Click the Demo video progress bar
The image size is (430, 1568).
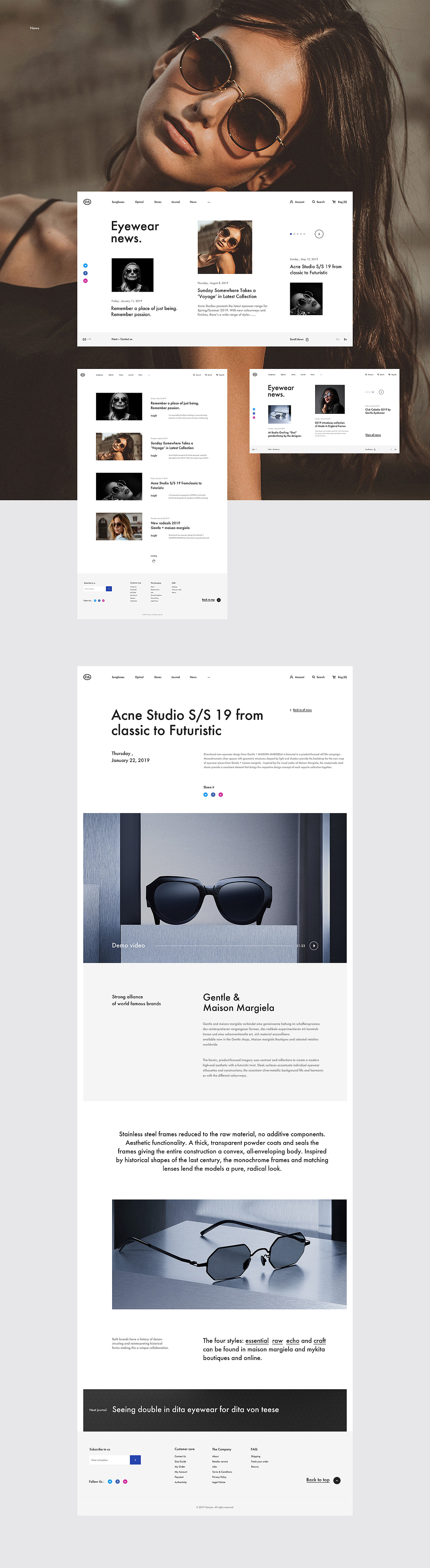tap(224, 945)
